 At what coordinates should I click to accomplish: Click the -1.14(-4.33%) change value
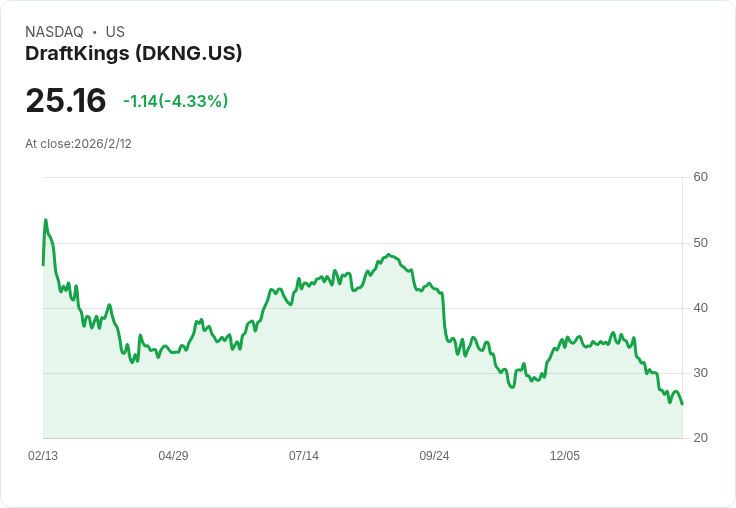pyautogui.click(x=176, y=101)
